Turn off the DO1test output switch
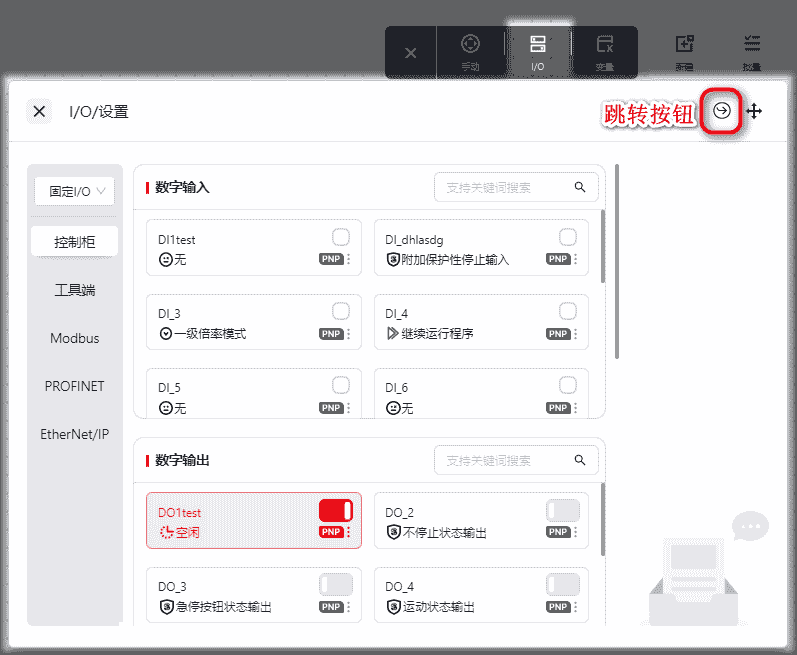 (x=336, y=511)
